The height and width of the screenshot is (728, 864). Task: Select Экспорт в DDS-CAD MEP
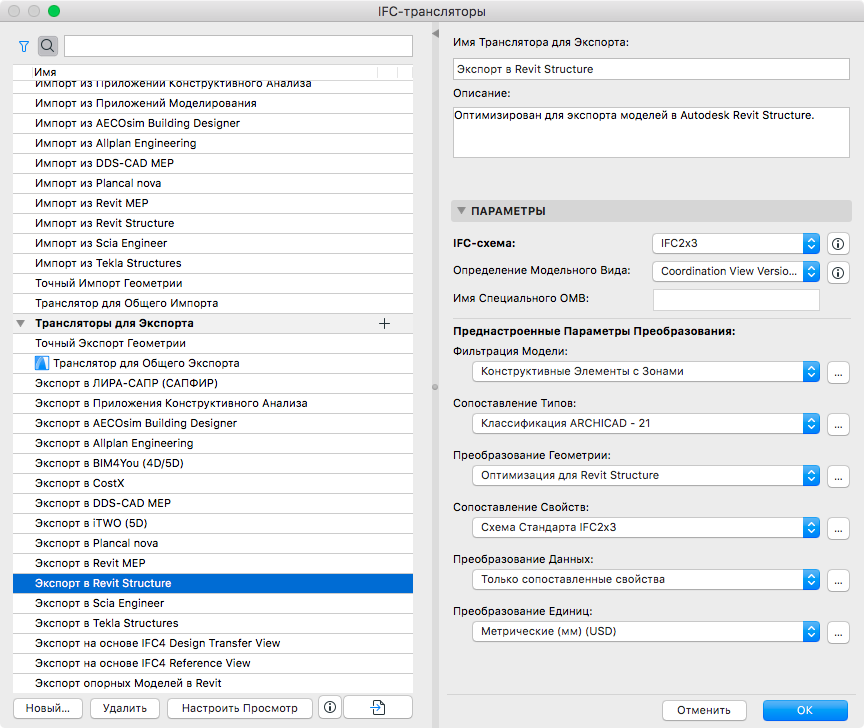213,503
